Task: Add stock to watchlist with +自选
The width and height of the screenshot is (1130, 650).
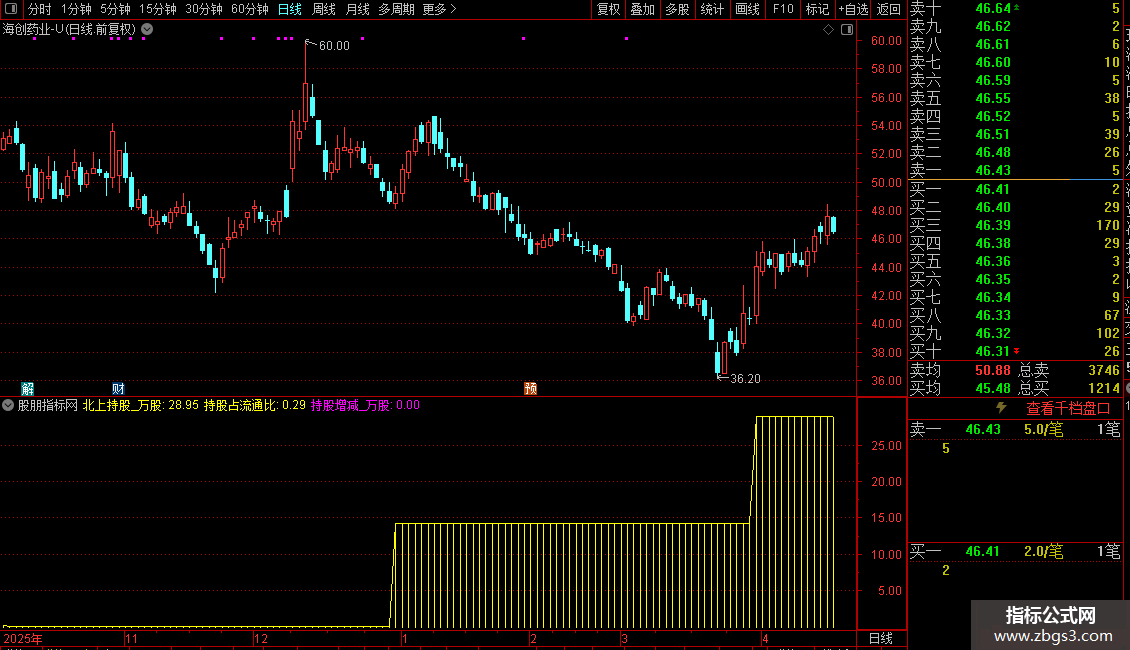Action: [853, 9]
